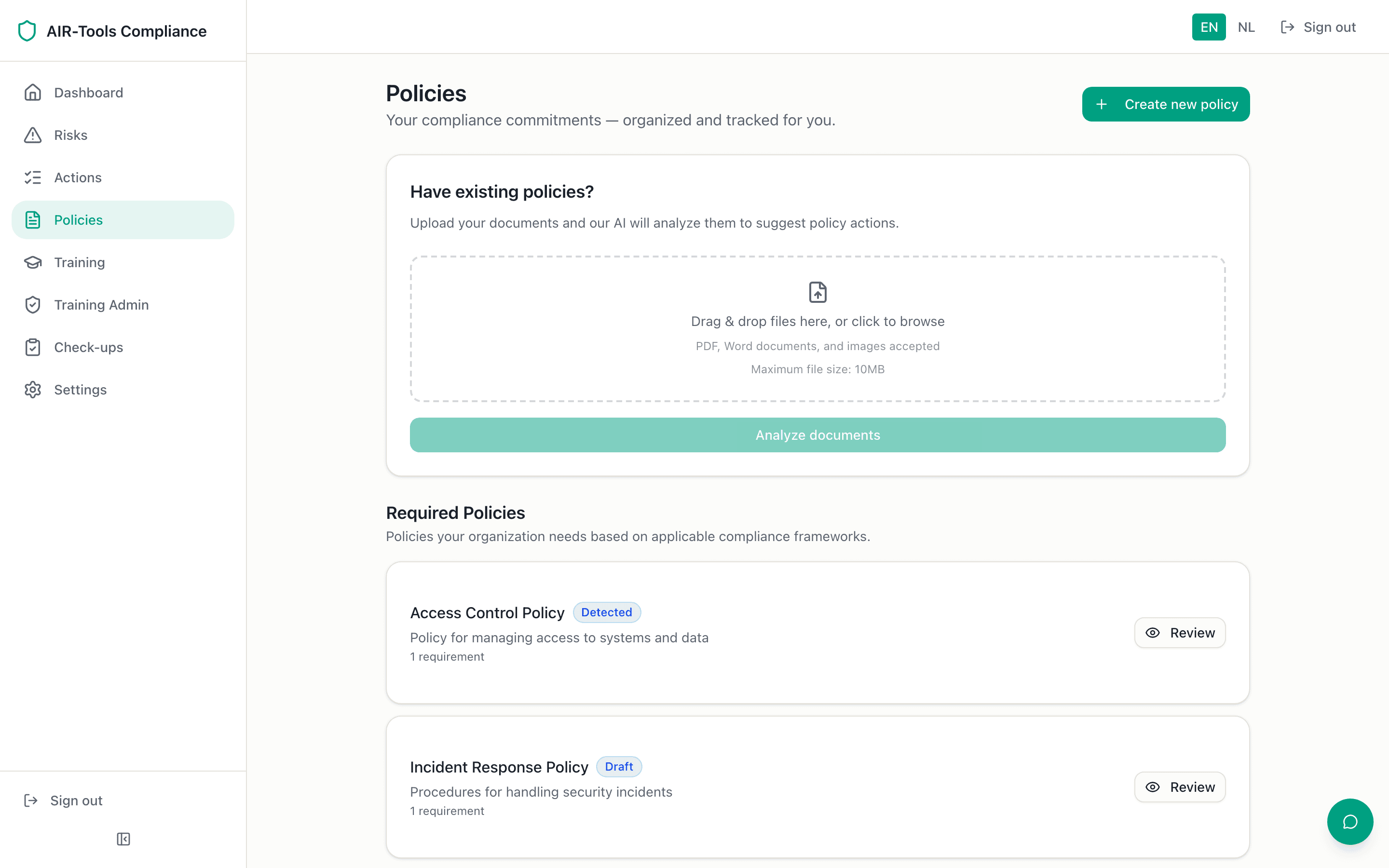Open Settings via the gear icon
This screenshot has height=868, width=1389.
click(x=33, y=390)
